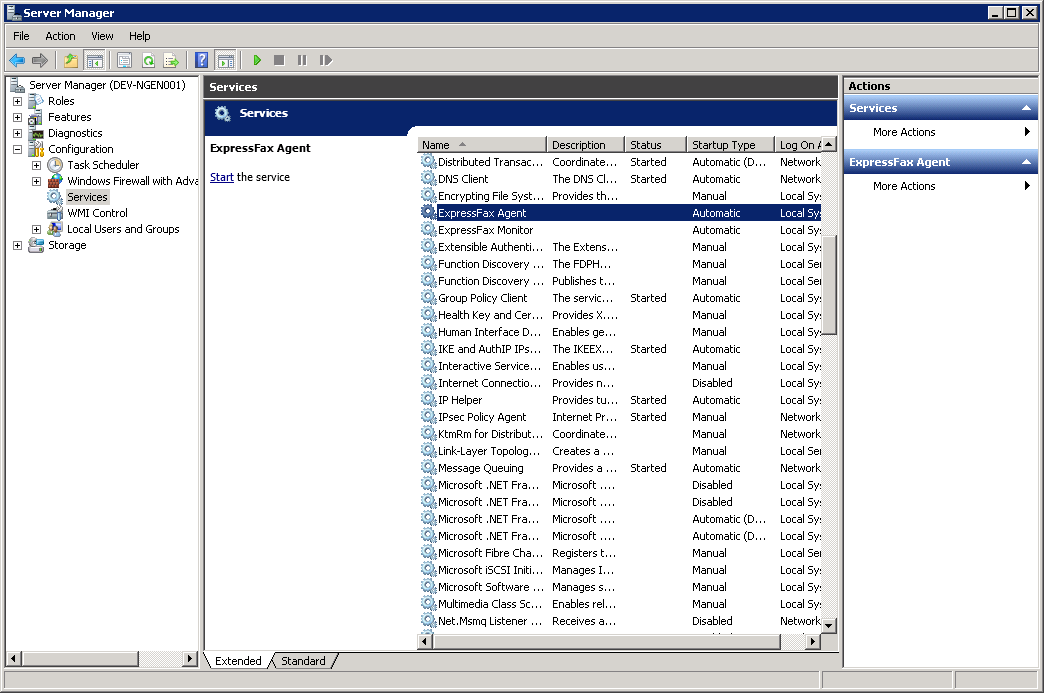Click the services list horizontal scrollbar thumb
This screenshot has width=1044, height=693.
607,642
